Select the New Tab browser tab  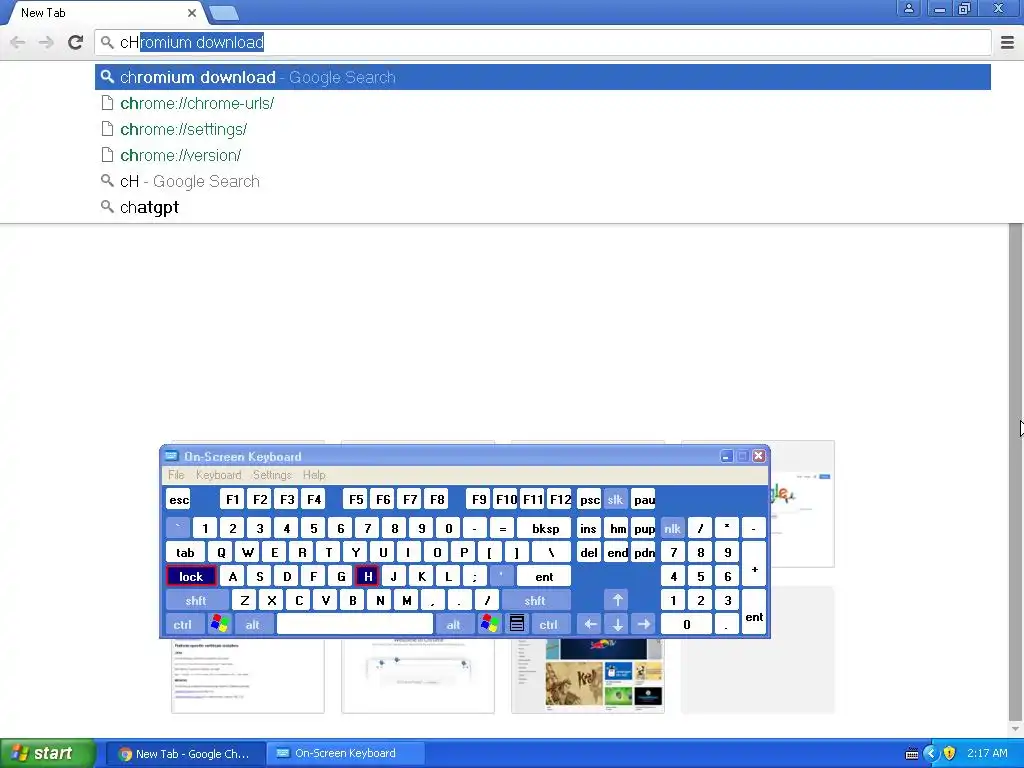coord(104,13)
